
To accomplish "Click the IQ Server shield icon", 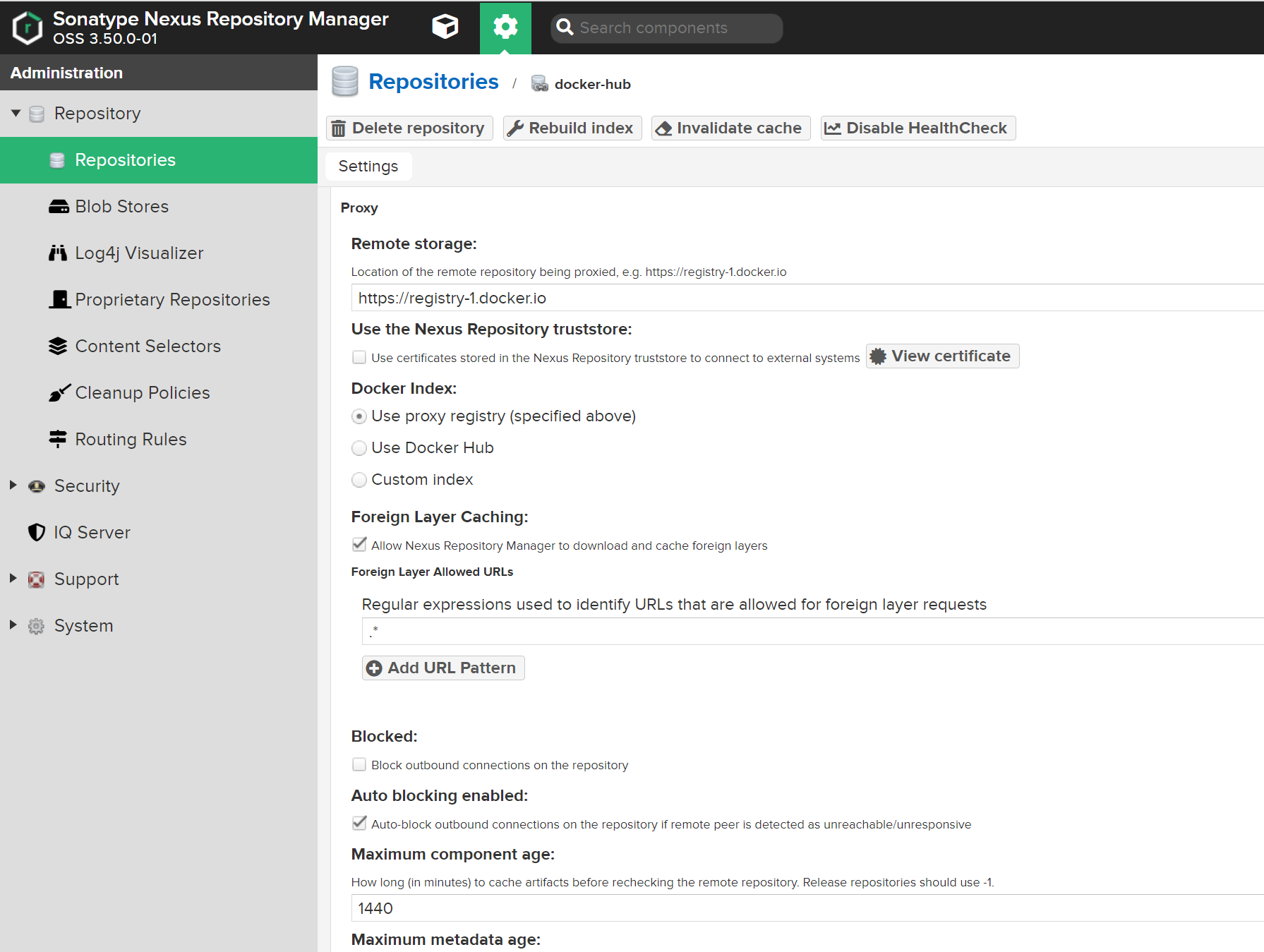I will click(x=37, y=532).
